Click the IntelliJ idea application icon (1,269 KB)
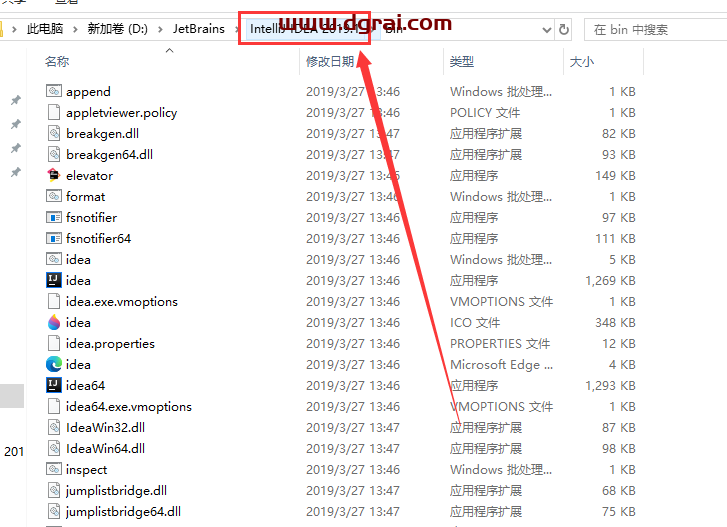 point(54,280)
